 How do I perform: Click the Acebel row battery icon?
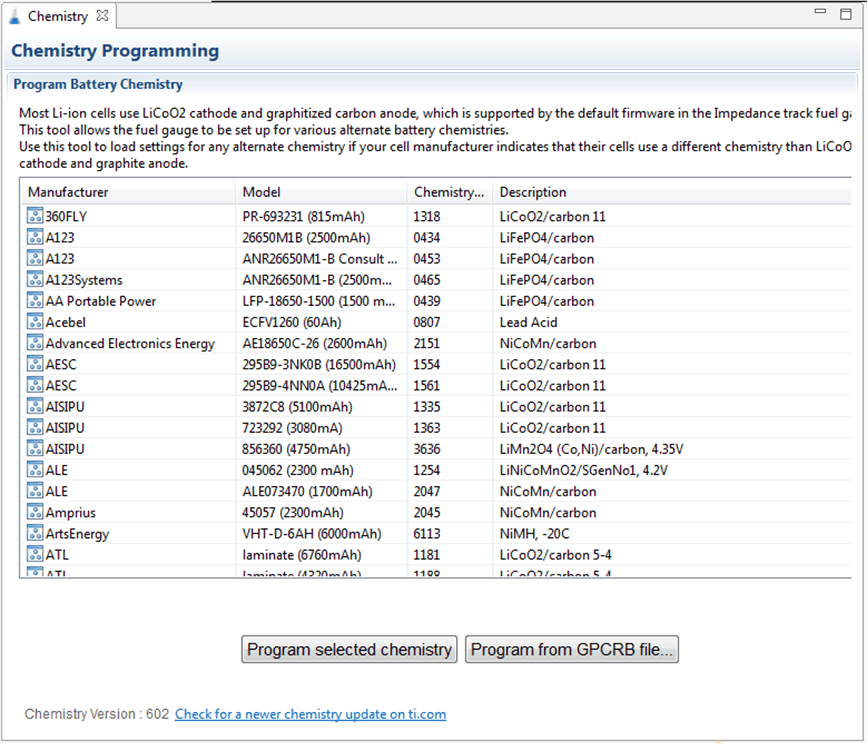coord(35,322)
